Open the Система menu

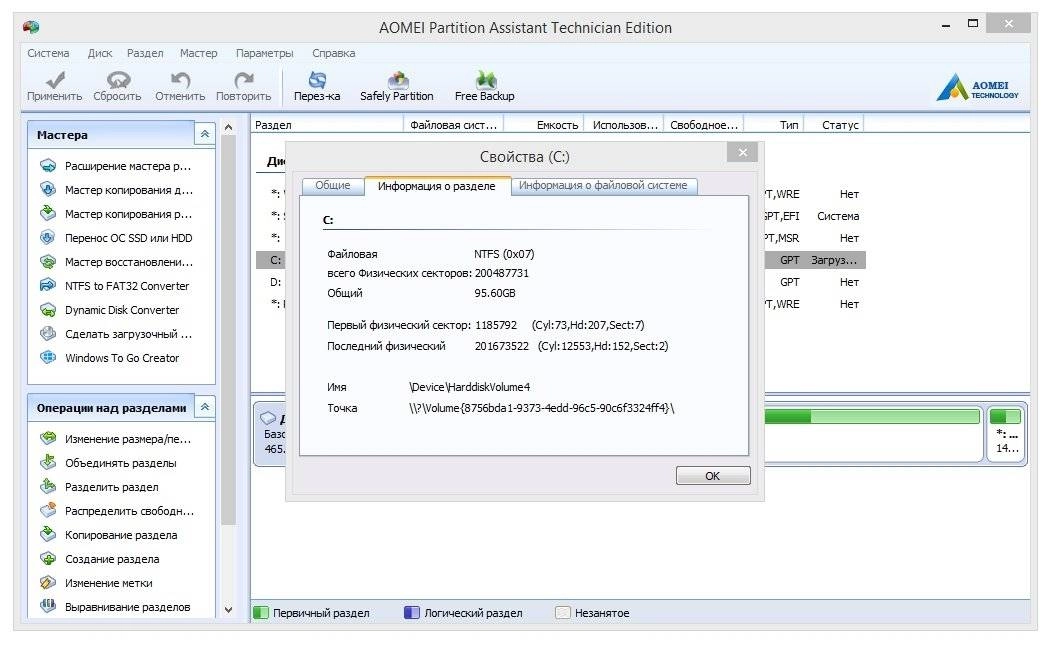click(48, 53)
